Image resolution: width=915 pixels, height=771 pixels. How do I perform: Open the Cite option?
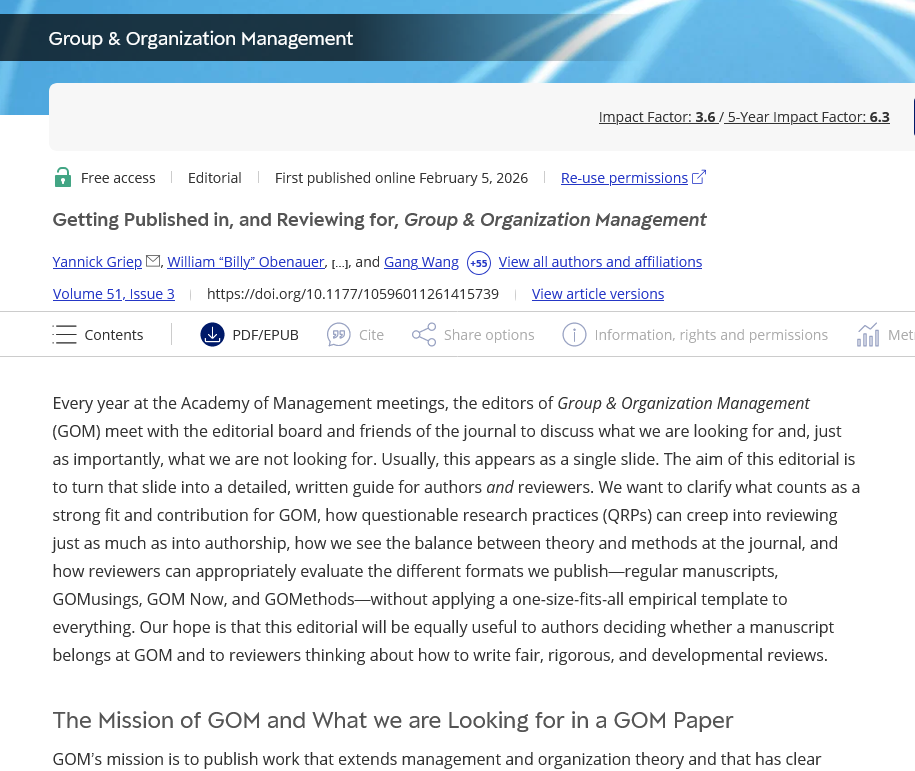click(x=371, y=335)
